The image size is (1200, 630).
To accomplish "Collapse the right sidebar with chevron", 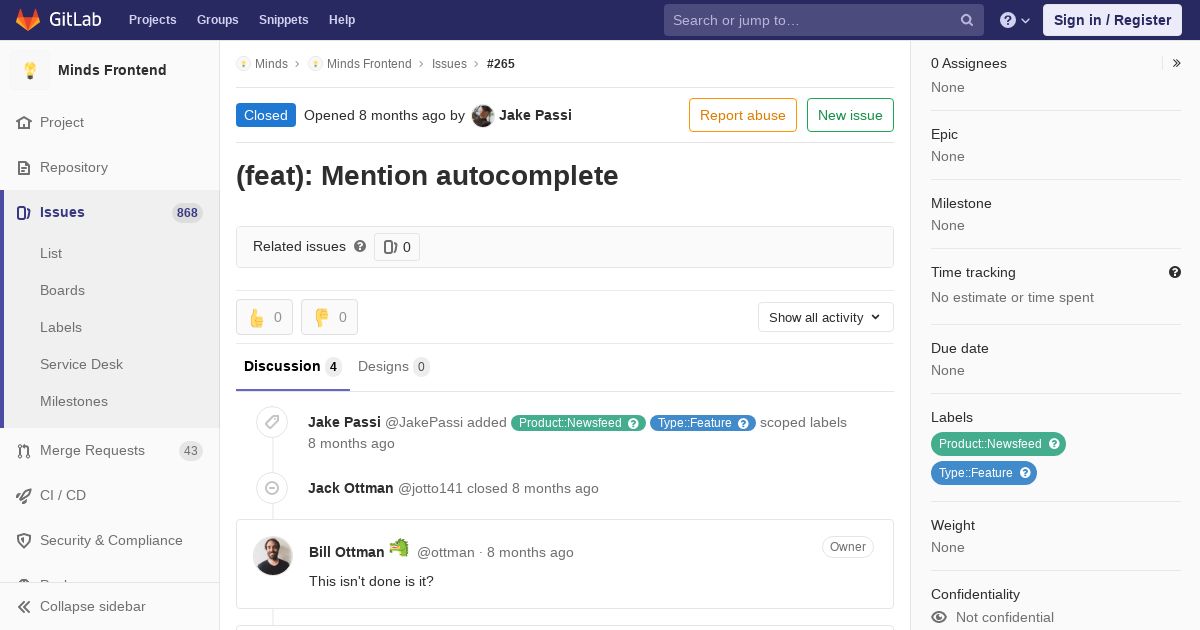I will click(x=1177, y=63).
